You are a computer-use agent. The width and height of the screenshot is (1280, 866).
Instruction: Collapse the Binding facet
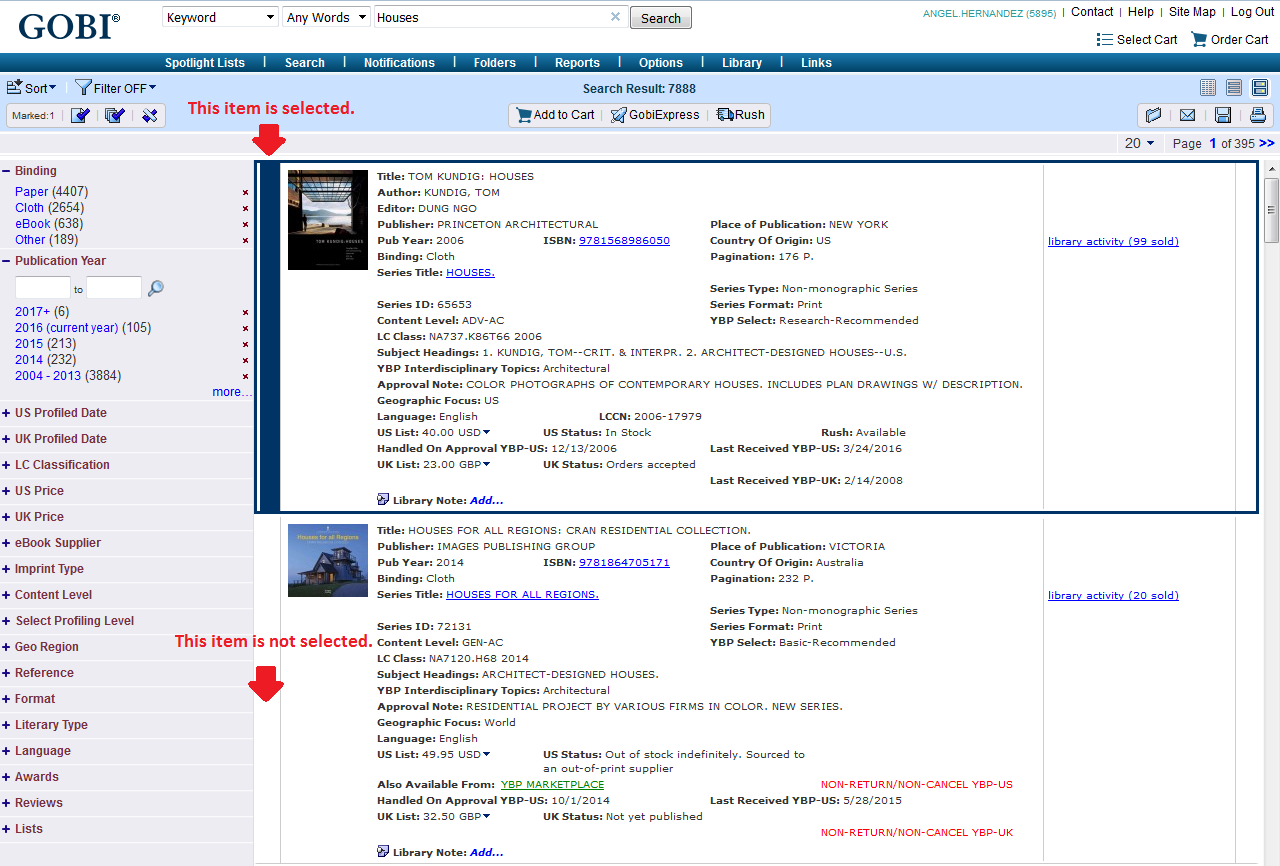coord(6,171)
